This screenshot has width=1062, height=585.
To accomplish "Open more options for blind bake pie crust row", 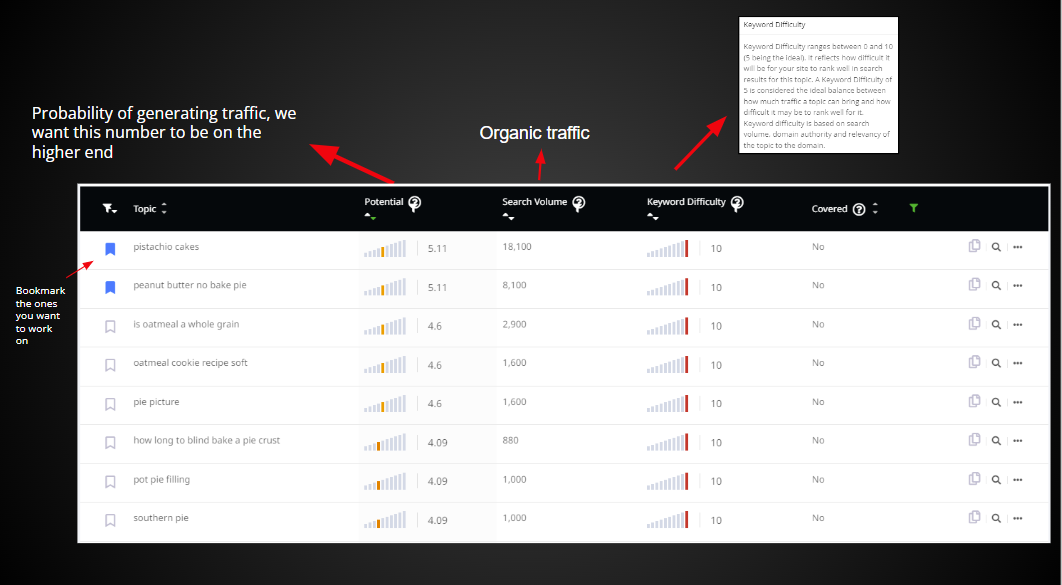I will coord(1017,441).
